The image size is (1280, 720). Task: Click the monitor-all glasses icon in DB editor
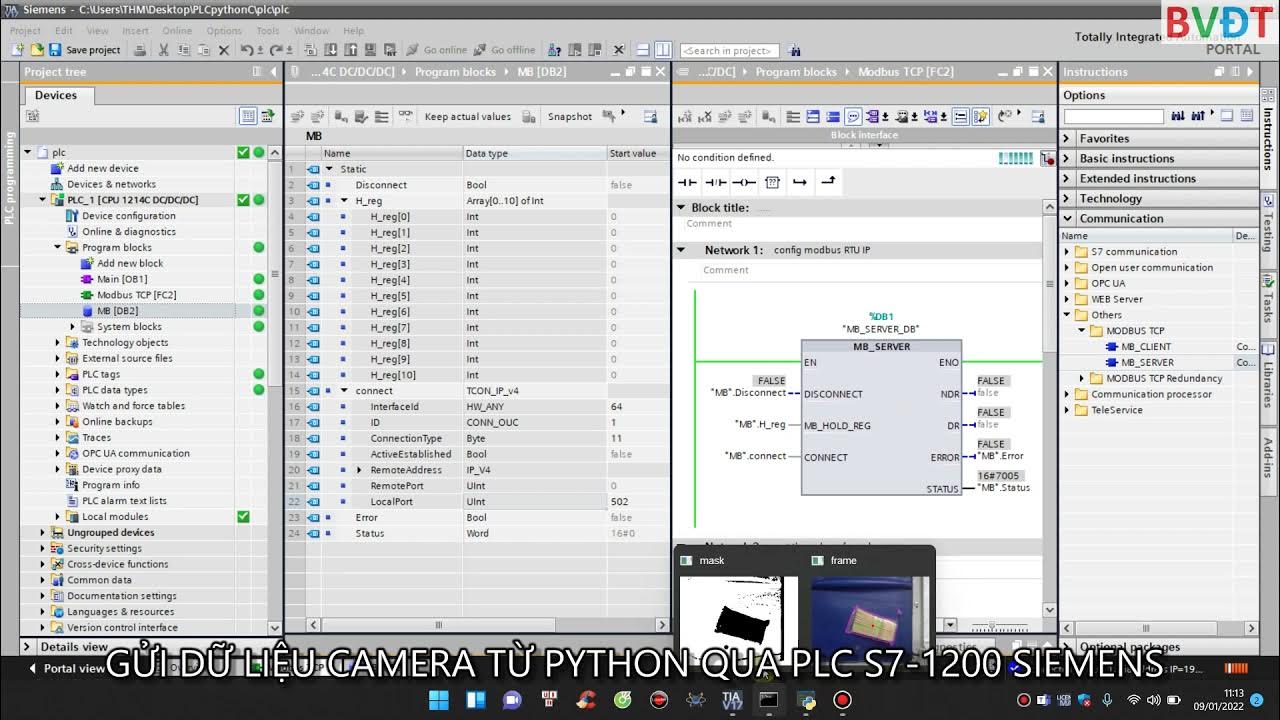click(405, 117)
